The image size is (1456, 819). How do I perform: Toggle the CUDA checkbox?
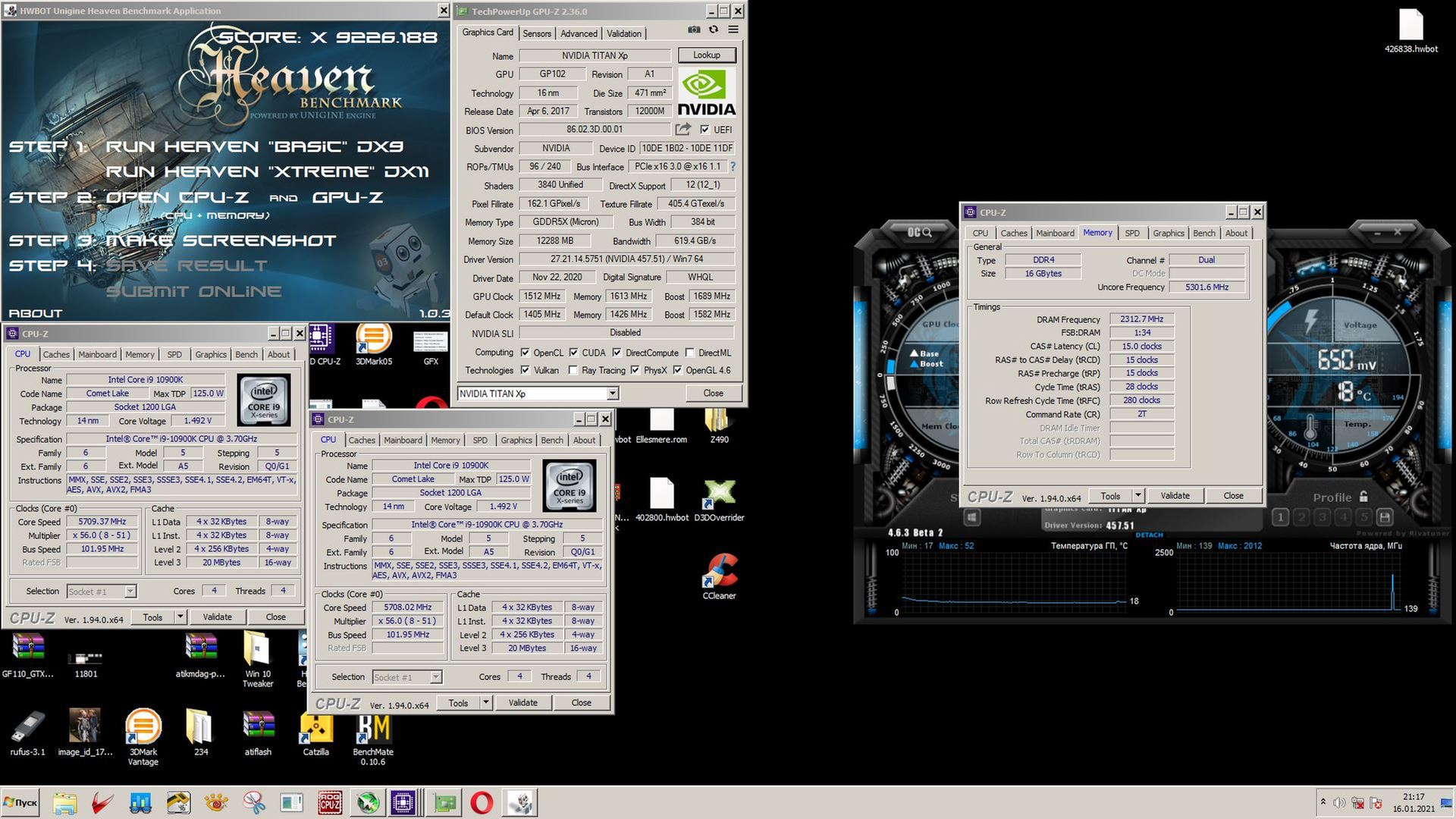tap(573, 353)
